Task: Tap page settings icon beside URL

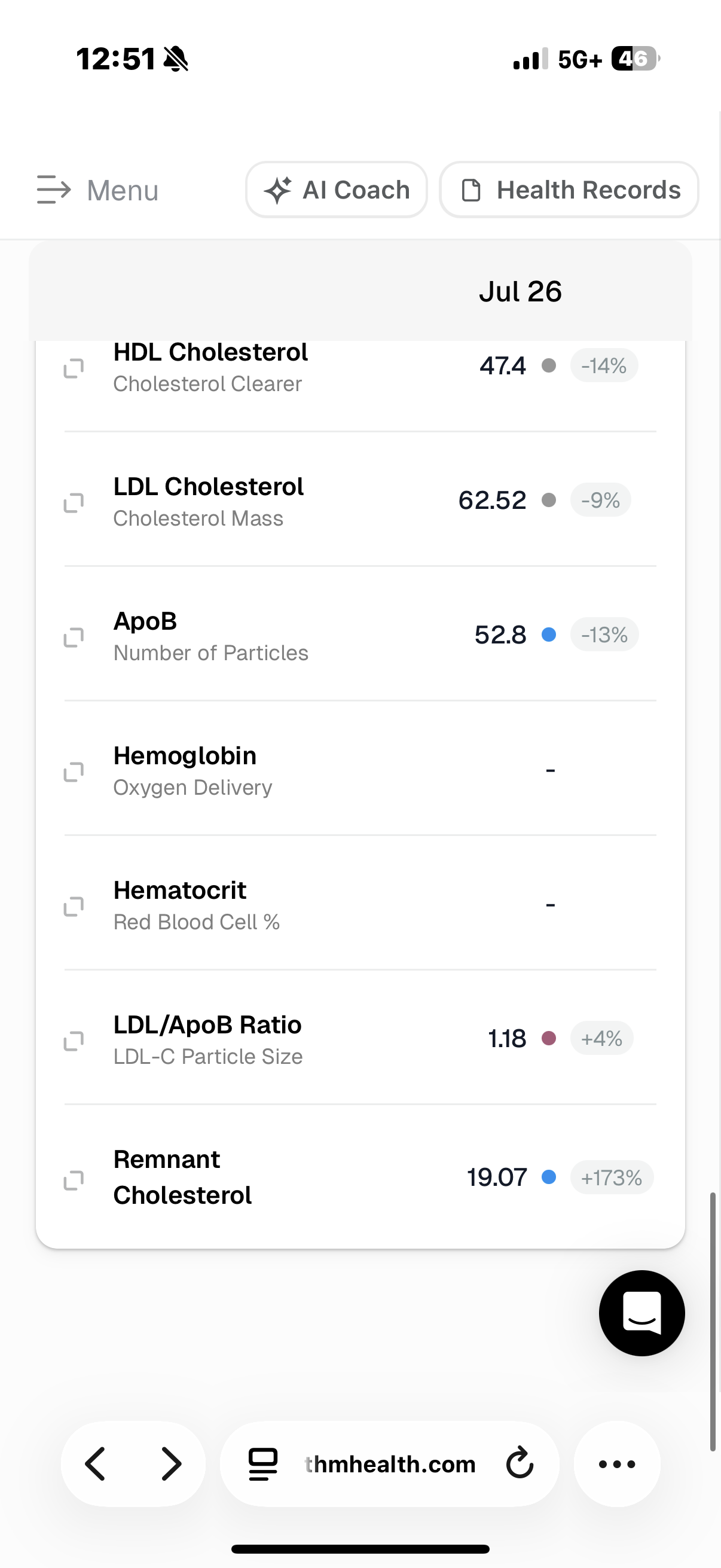Action: pos(263,1463)
